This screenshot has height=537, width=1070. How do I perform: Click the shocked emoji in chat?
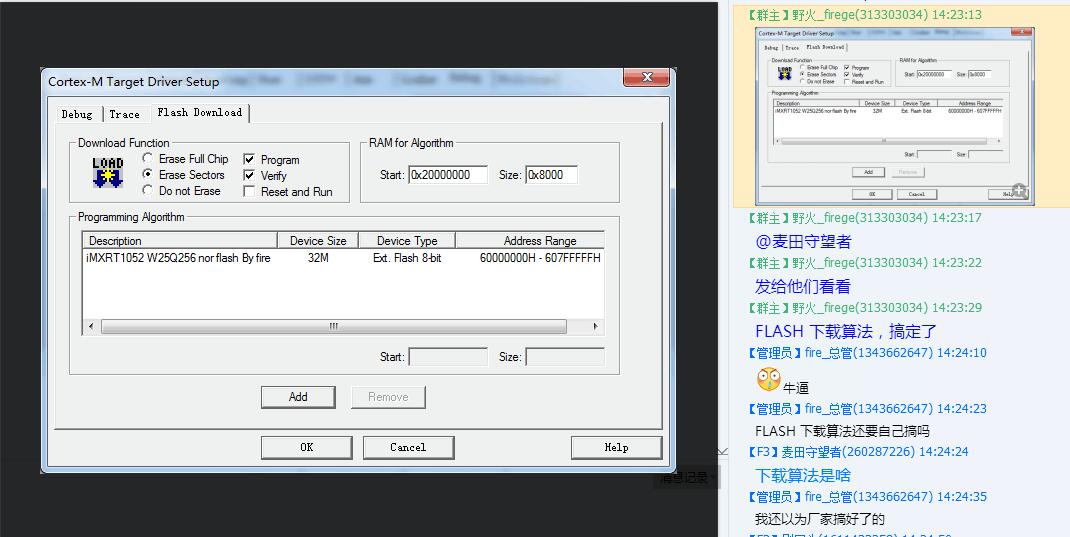(x=768, y=380)
